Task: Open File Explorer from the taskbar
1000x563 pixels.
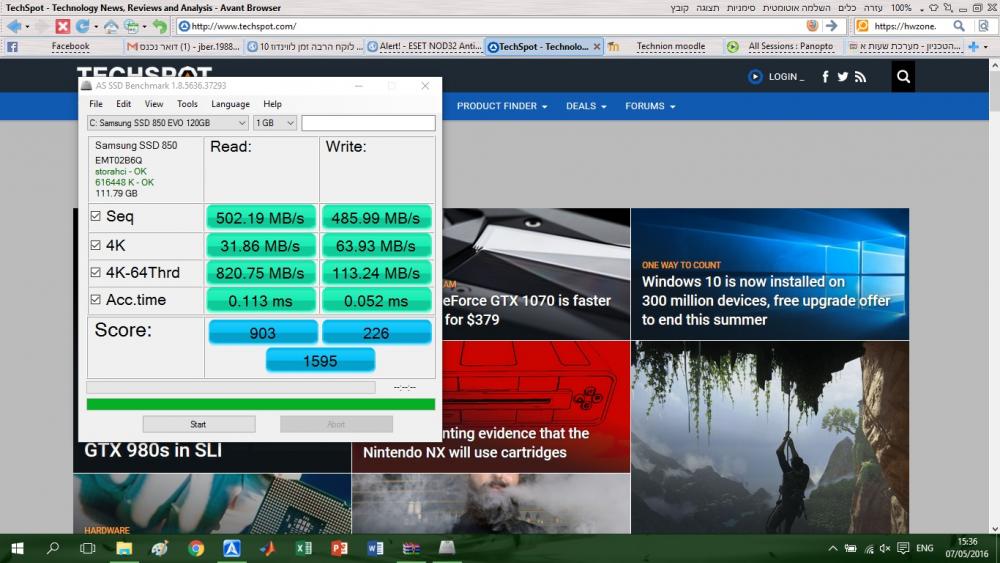Action: point(124,548)
